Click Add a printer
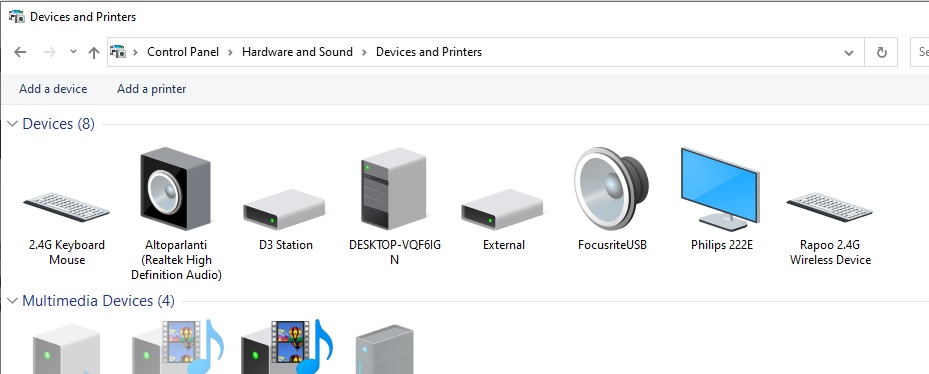 (x=152, y=89)
